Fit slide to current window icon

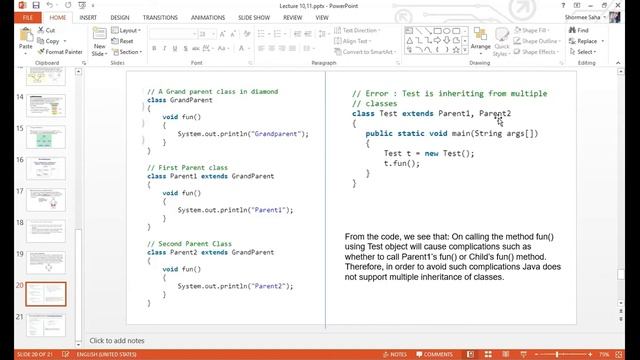pyautogui.click(x=619, y=354)
